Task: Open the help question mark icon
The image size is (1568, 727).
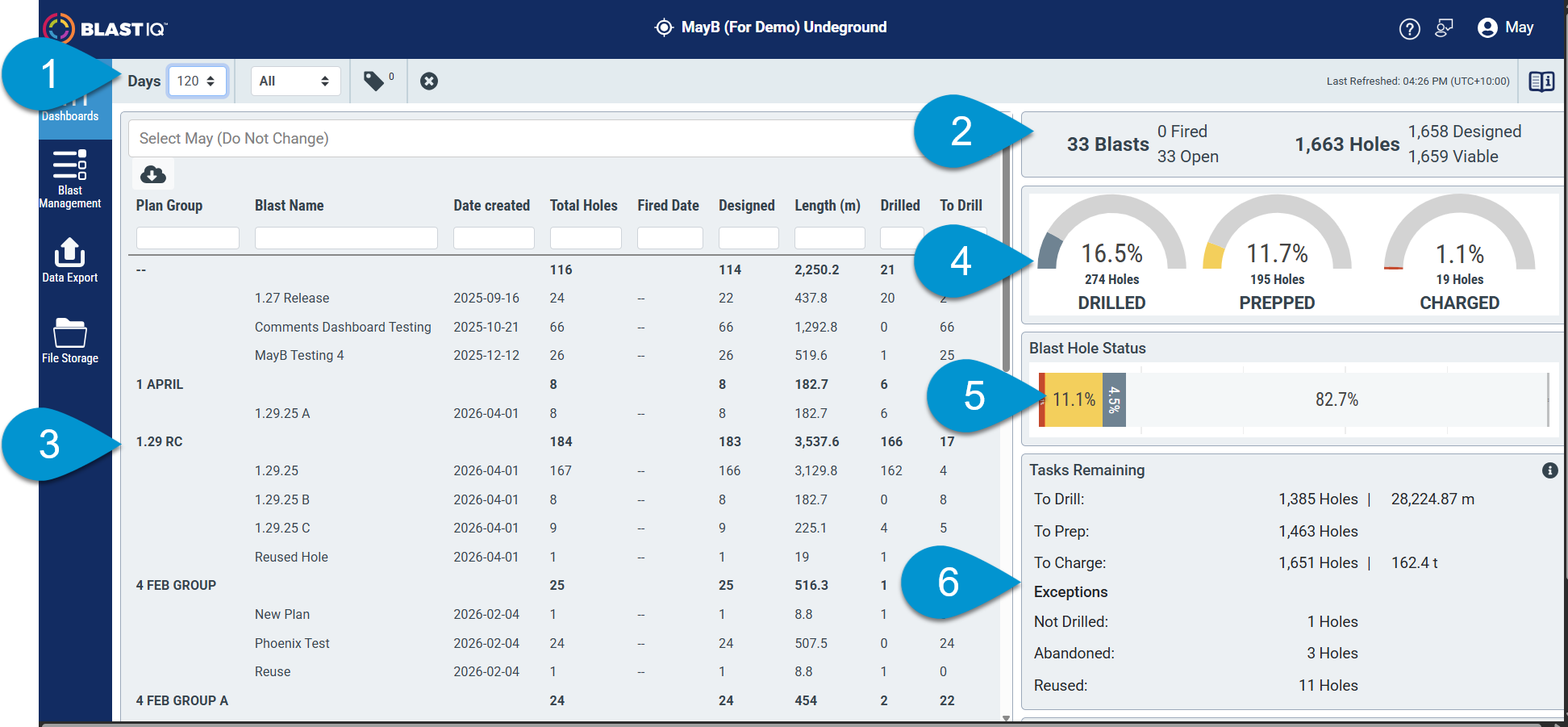Action: click(x=1409, y=29)
